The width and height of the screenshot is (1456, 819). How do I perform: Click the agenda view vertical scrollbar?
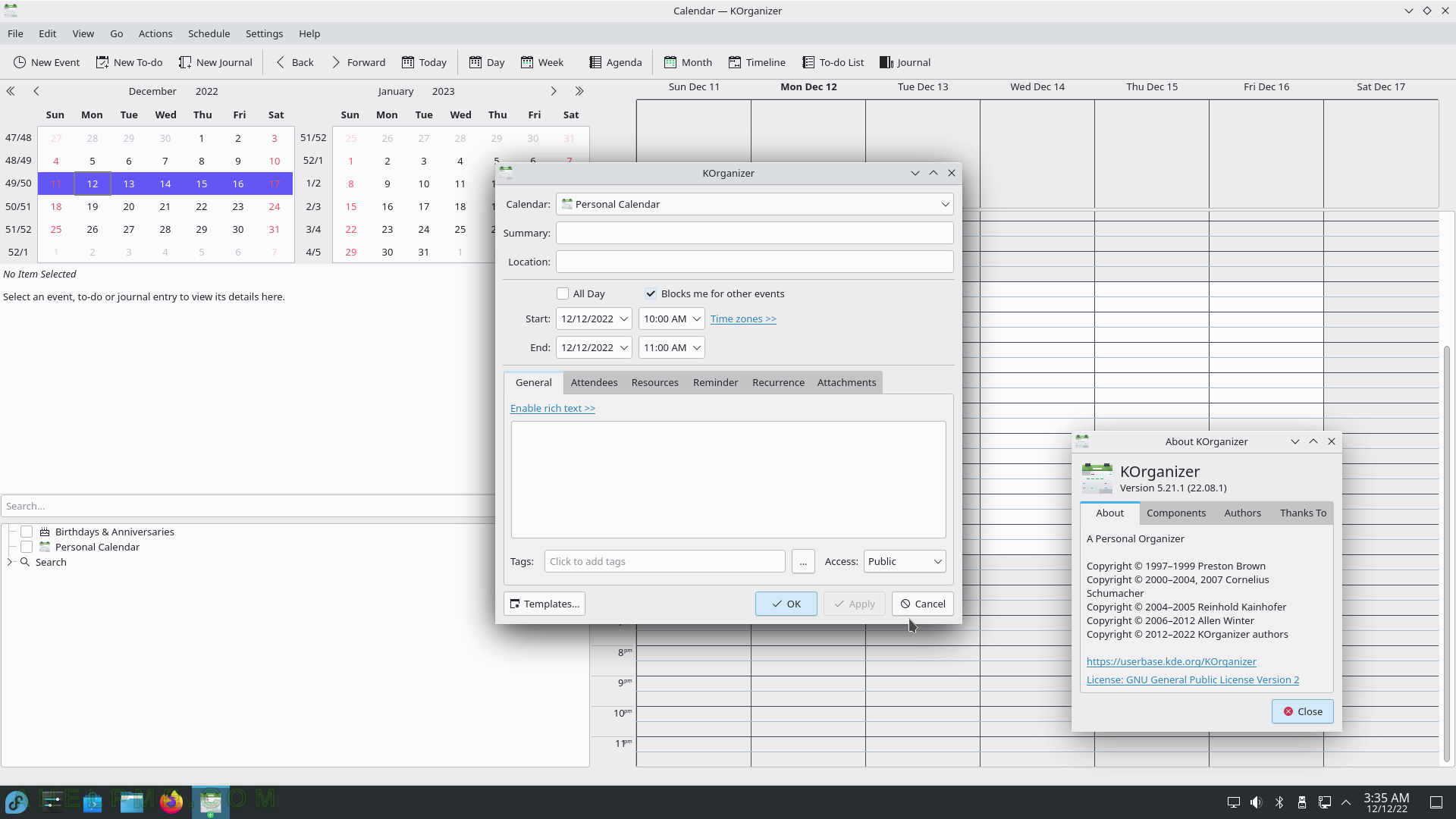point(1447,554)
